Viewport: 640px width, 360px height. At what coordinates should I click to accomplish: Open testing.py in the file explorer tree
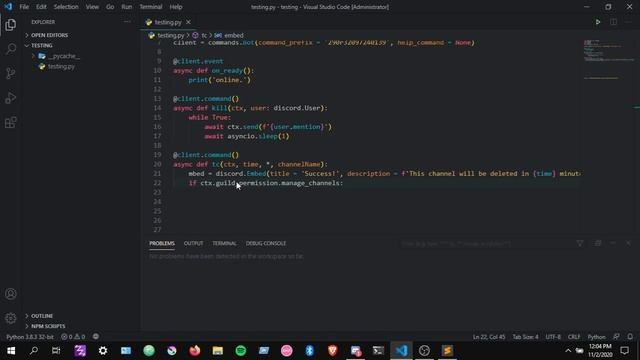(x=61, y=67)
